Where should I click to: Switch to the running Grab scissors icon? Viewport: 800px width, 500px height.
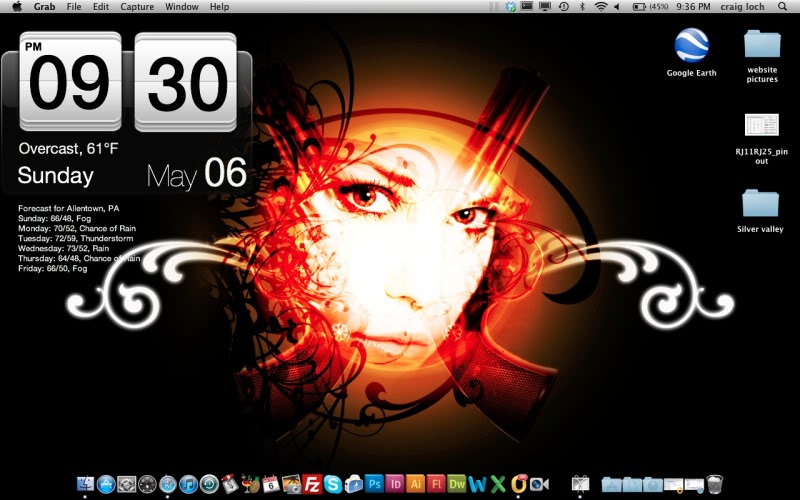pyautogui.click(x=580, y=484)
